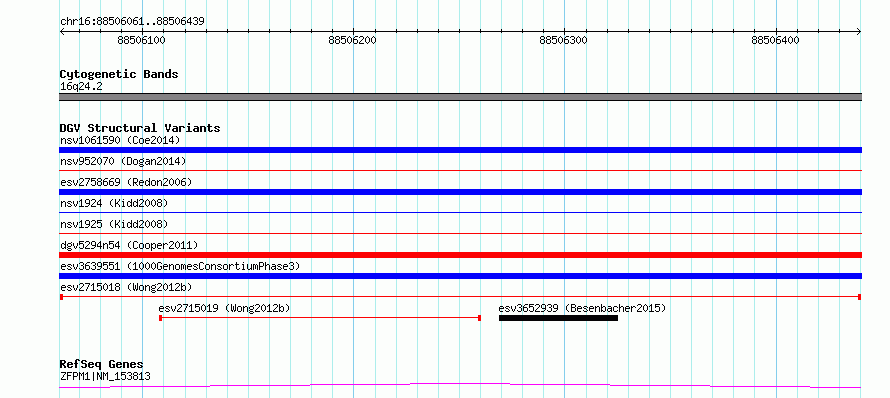Click the nsv952070 (Dogan2014) label
890x398 pixels.
click(x=123, y=161)
